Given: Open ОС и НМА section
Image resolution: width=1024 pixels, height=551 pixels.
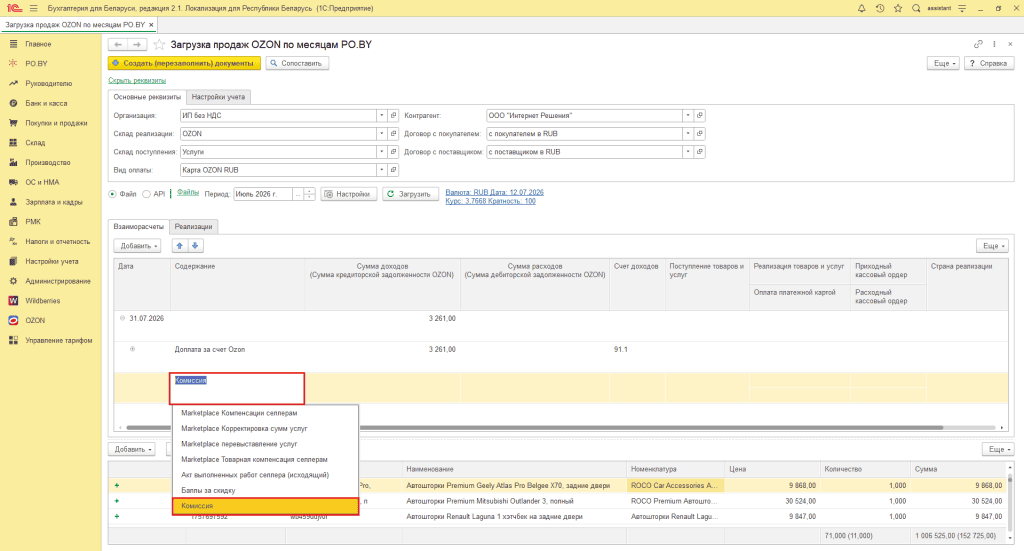Looking at the screenshot, I should [x=42, y=182].
